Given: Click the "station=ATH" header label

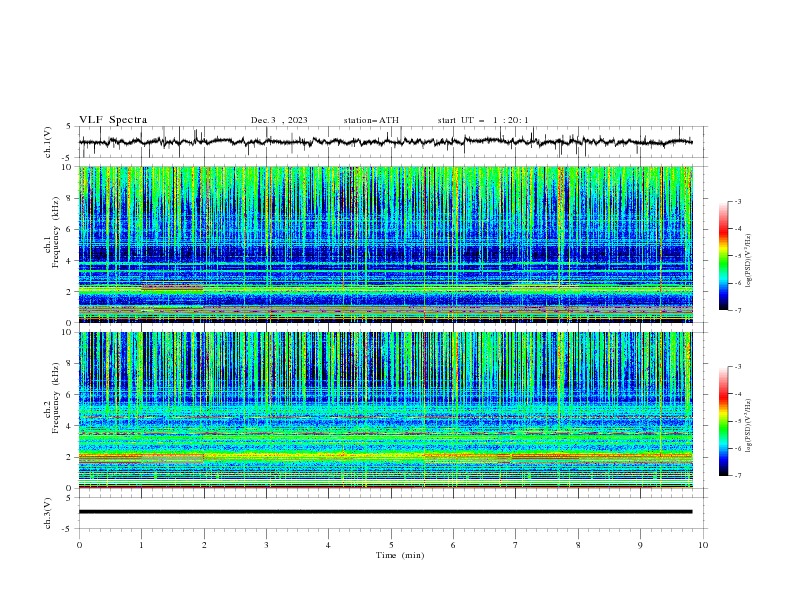Looking at the screenshot, I should (371, 120).
